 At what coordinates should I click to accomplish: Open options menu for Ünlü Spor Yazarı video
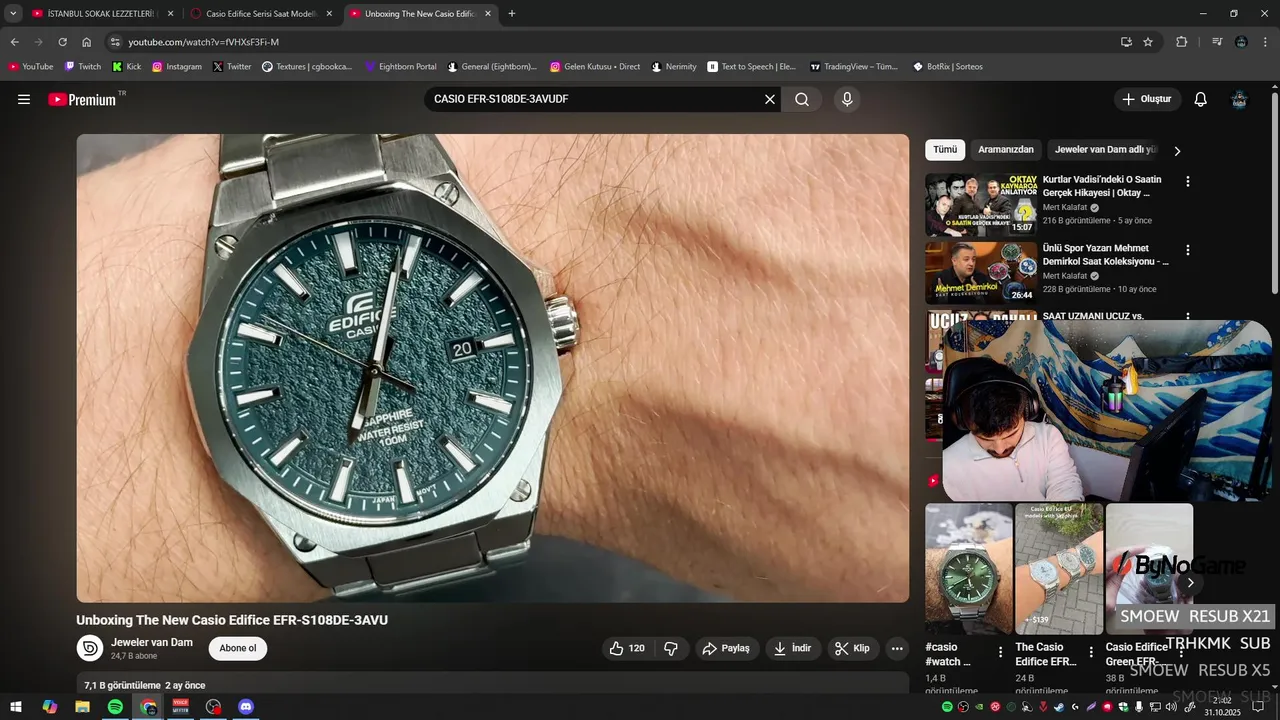[1188, 250]
